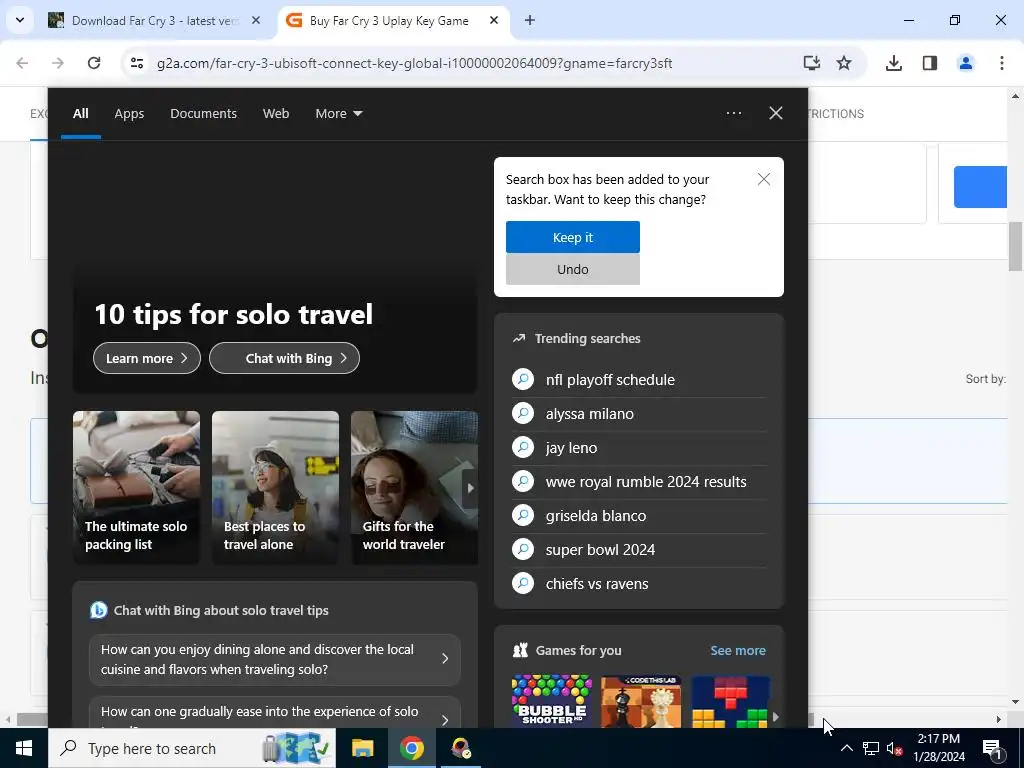This screenshot has width=1024, height=768.
Task: Open the search panel options ellipsis
Action: point(733,113)
